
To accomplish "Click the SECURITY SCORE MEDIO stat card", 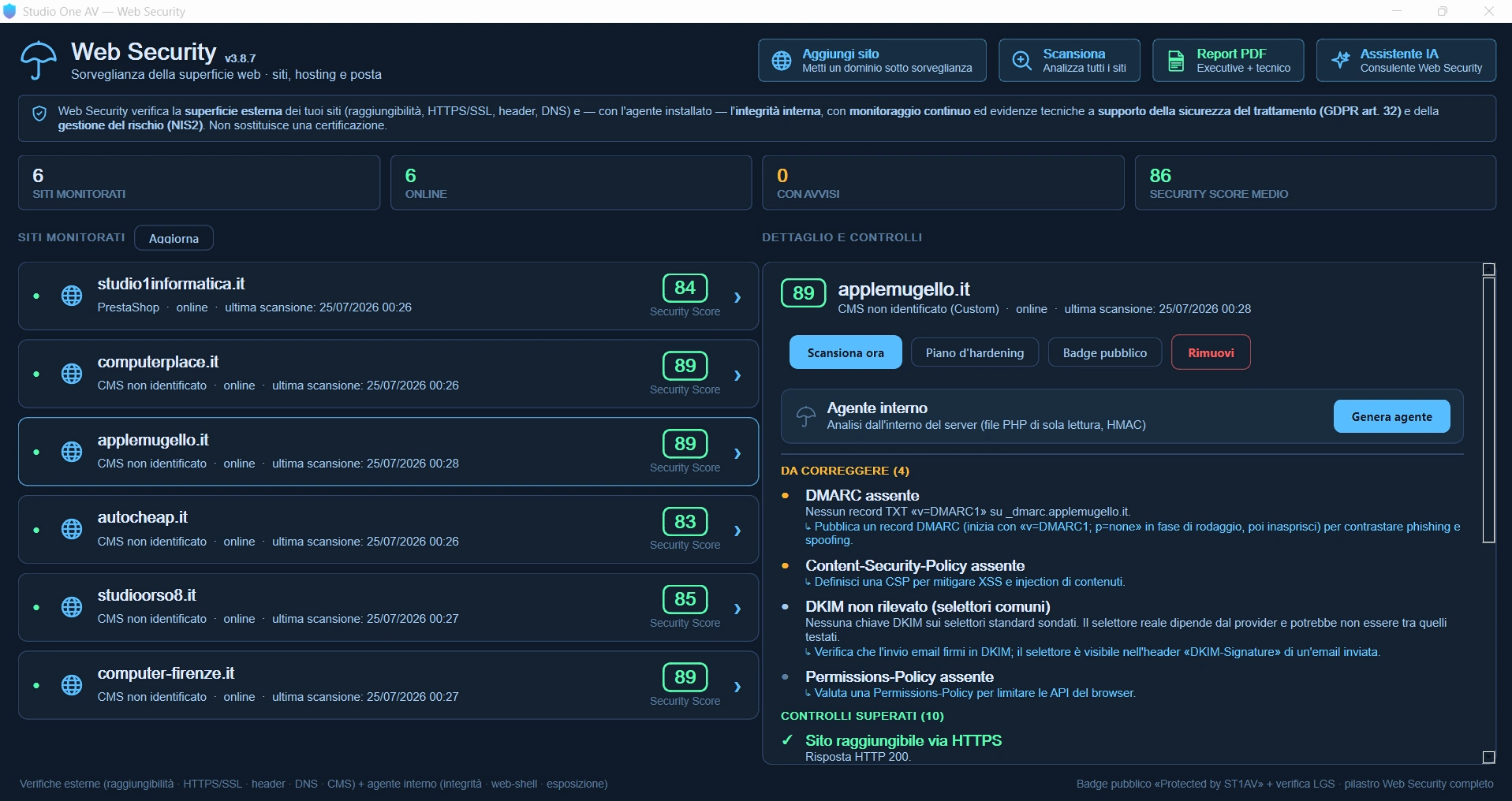I will pyautogui.click(x=1315, y=183).
